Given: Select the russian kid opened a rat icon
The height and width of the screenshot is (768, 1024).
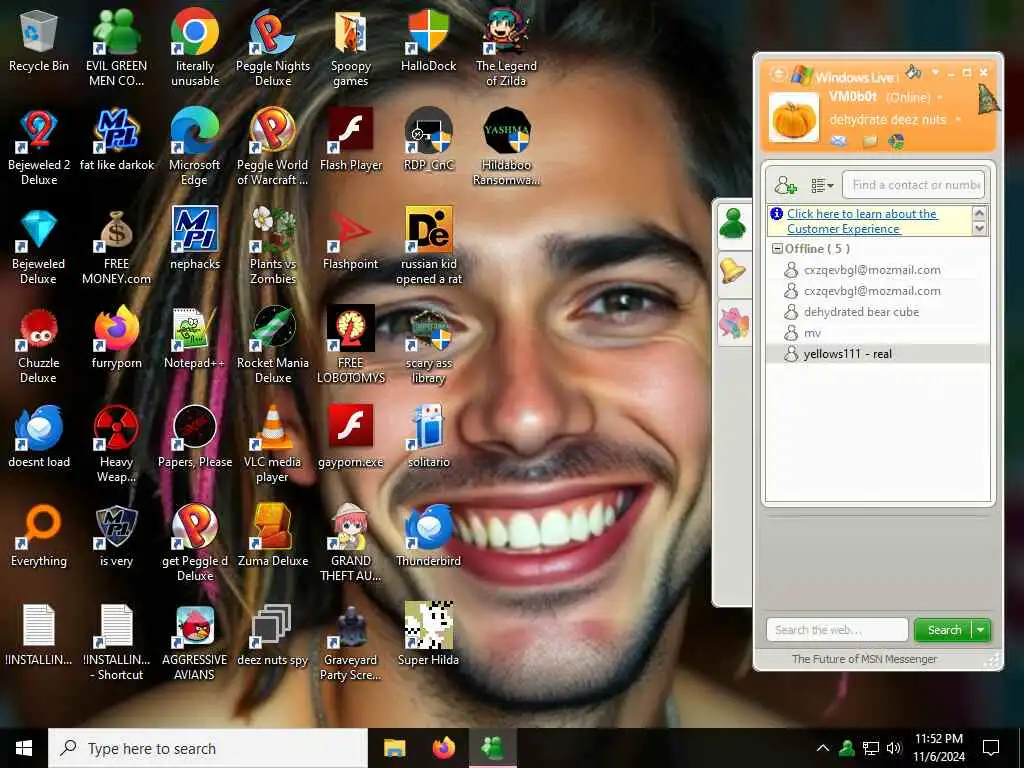Looking at the screenshot, I should point(428,246).
